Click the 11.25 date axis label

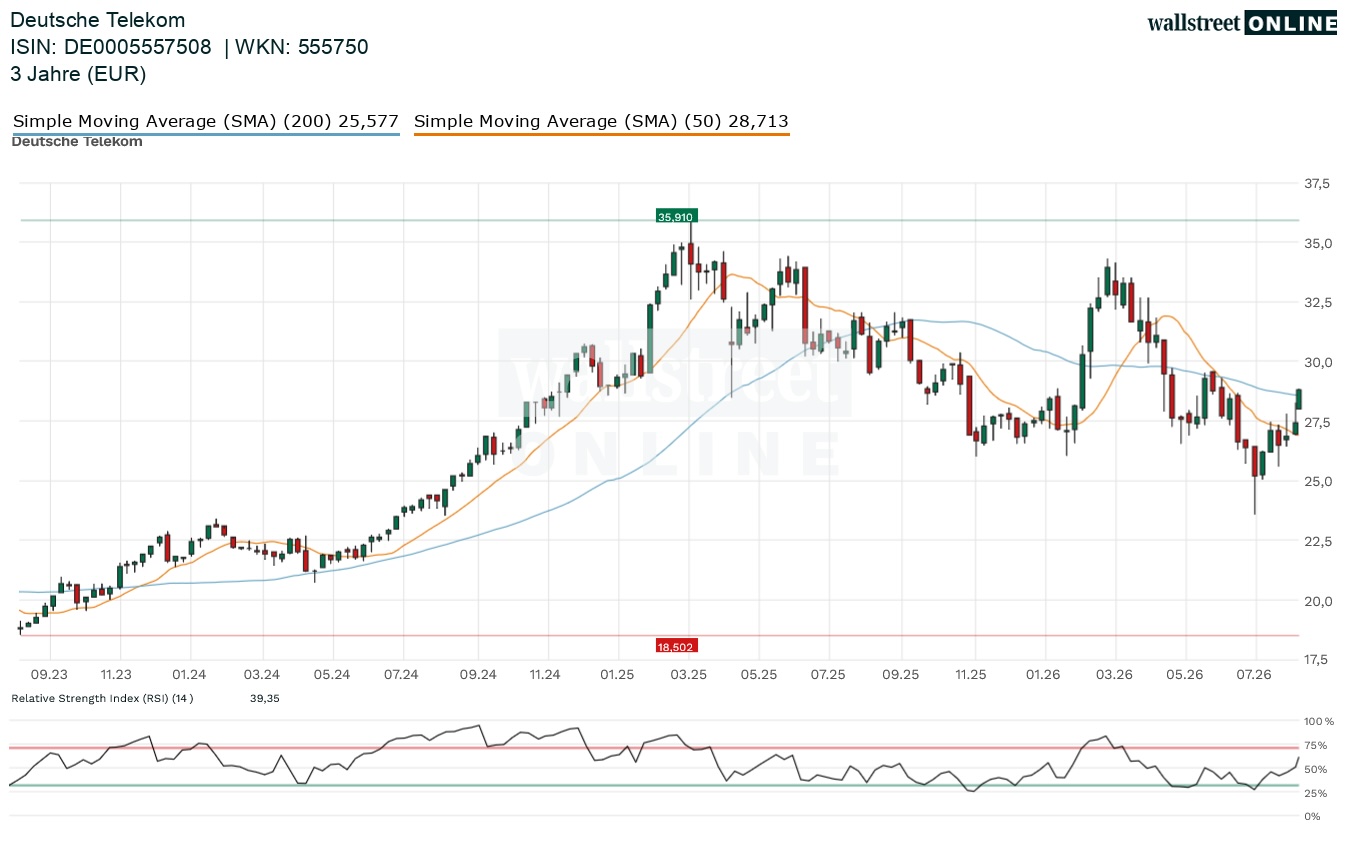point(969,675)
